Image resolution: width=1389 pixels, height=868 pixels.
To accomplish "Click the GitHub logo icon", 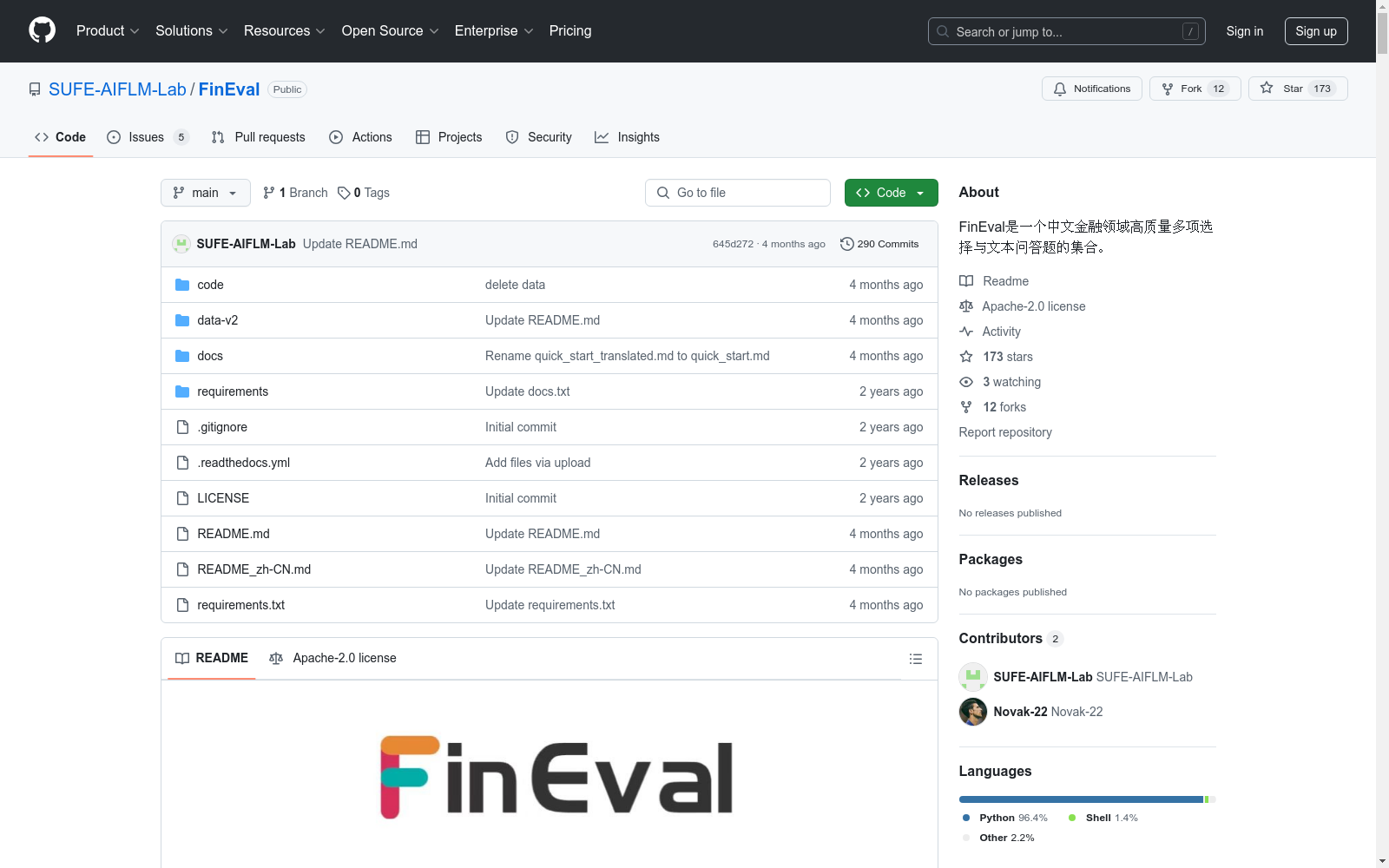I will tap(42, 30).
